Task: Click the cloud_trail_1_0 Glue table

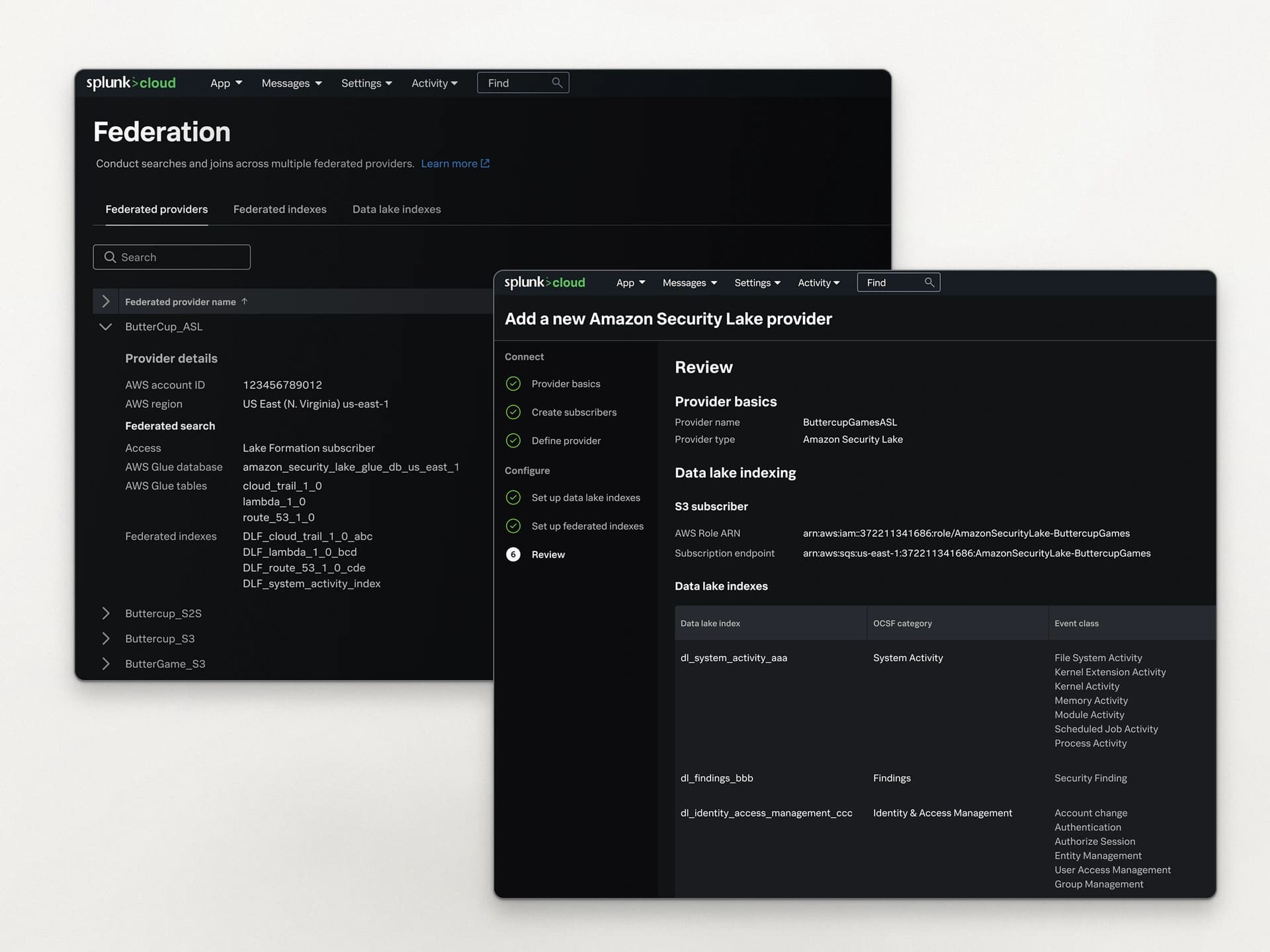Action: point(282,486)
